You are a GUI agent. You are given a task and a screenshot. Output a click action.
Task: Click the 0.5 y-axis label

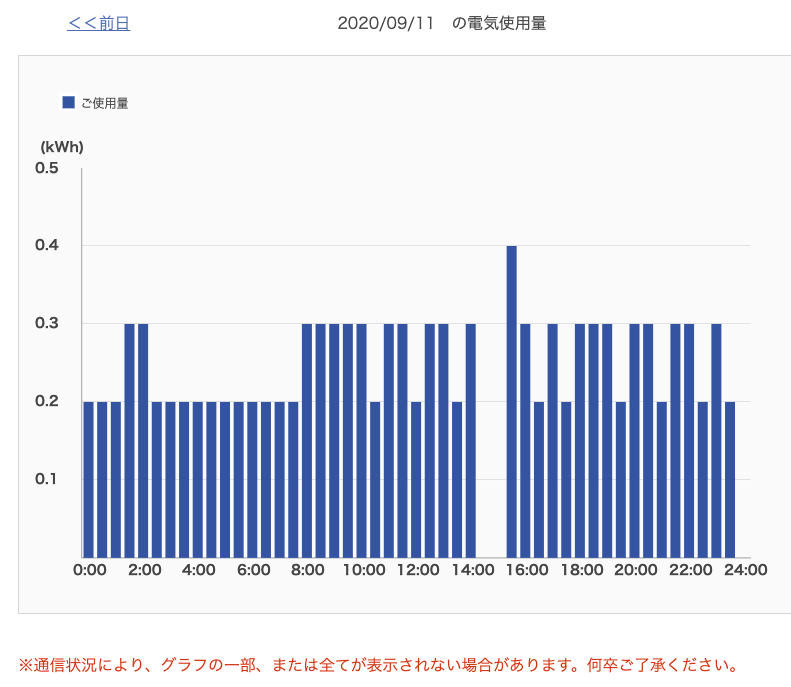point(47,168)
